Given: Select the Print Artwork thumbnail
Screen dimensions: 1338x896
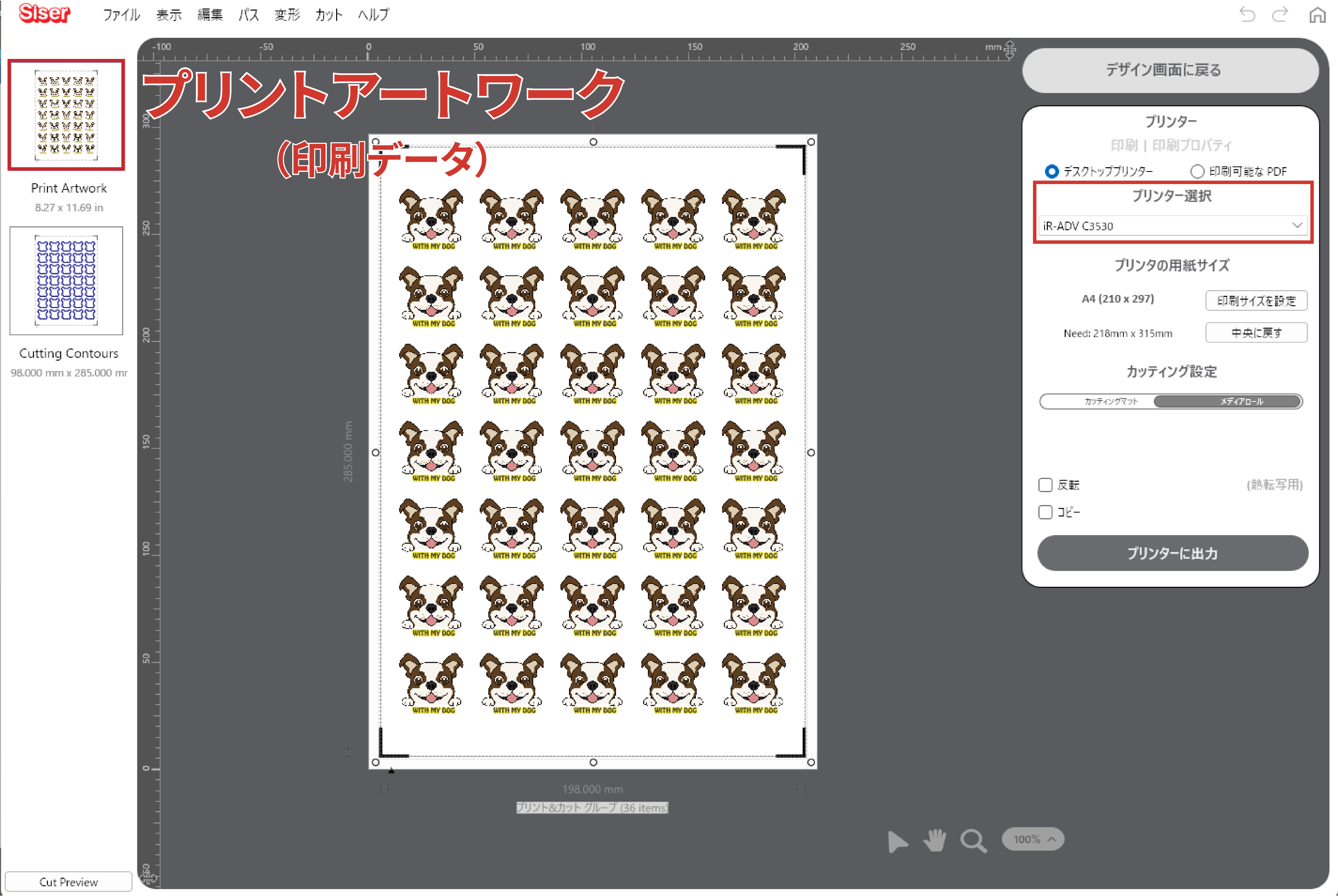Looking at the screenshot, I should 66,115.
